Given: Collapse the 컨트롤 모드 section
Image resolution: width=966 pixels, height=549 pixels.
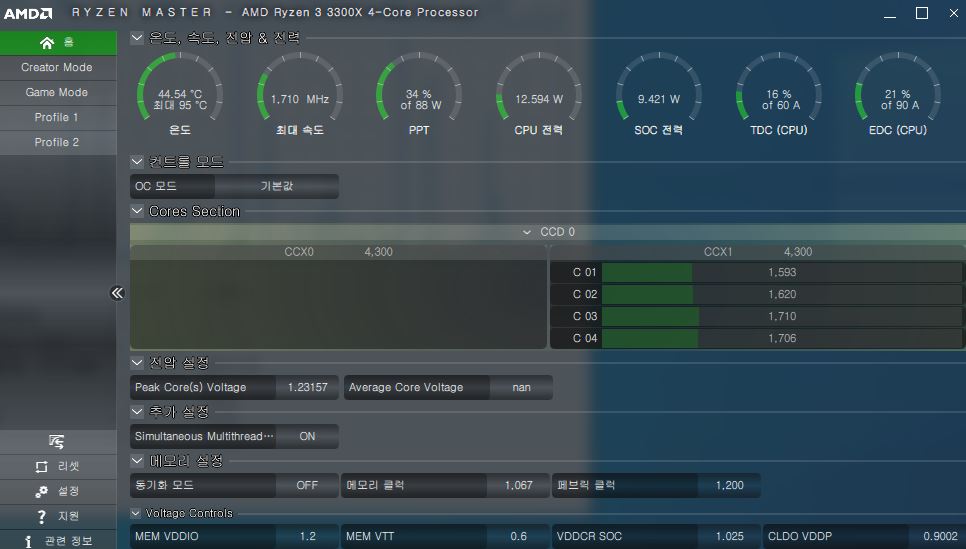Looking at the screenshot, I should coord(137,162).
